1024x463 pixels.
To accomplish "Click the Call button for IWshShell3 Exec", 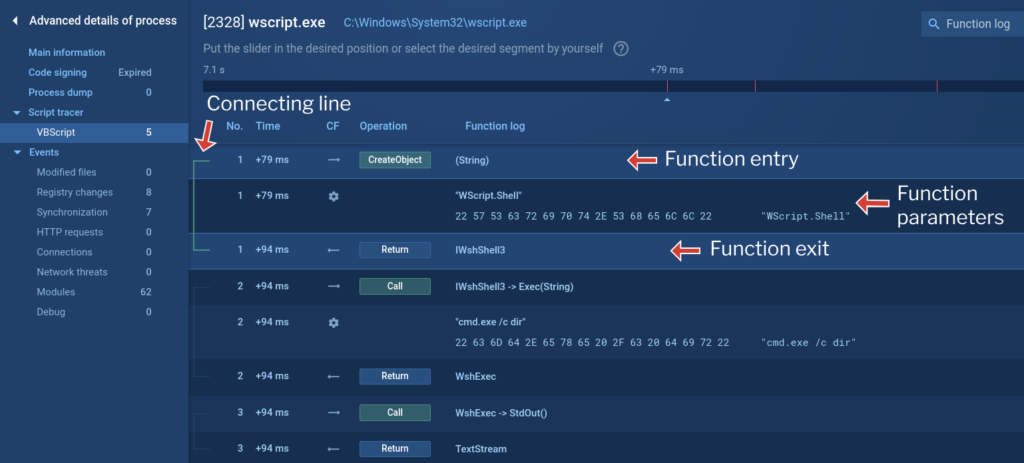I will tap(394, 286).
